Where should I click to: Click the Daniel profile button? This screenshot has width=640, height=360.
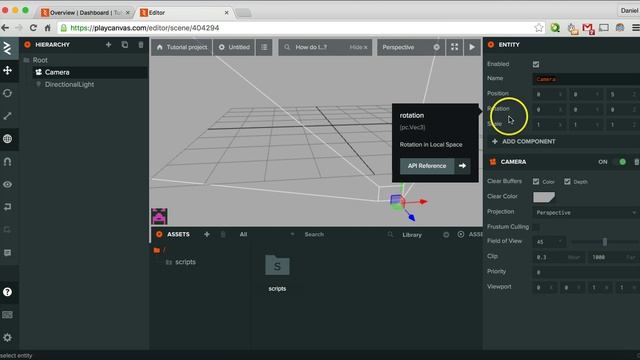tap(629, 11)
